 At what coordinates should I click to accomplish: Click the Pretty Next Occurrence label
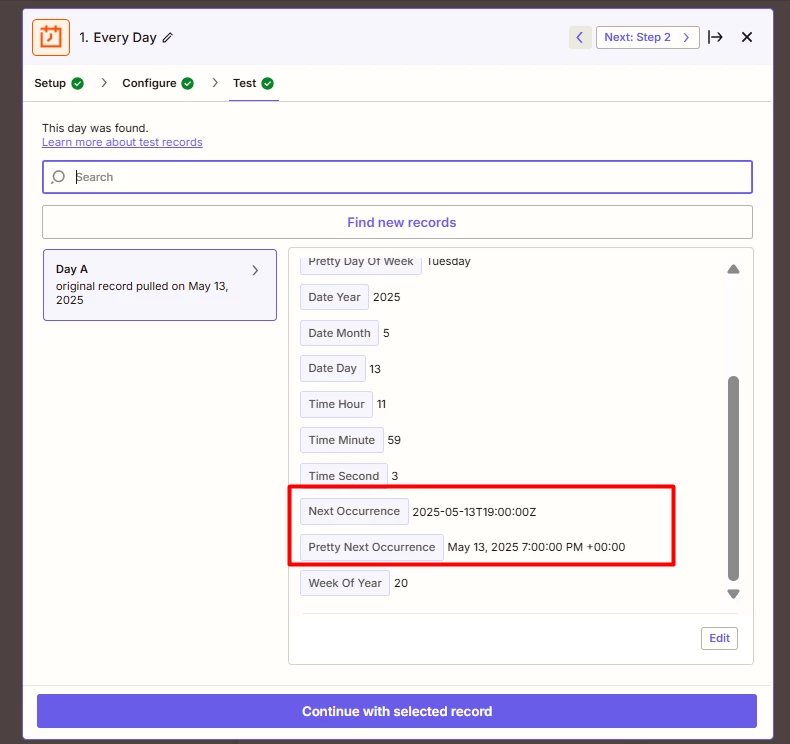point(372,547)
